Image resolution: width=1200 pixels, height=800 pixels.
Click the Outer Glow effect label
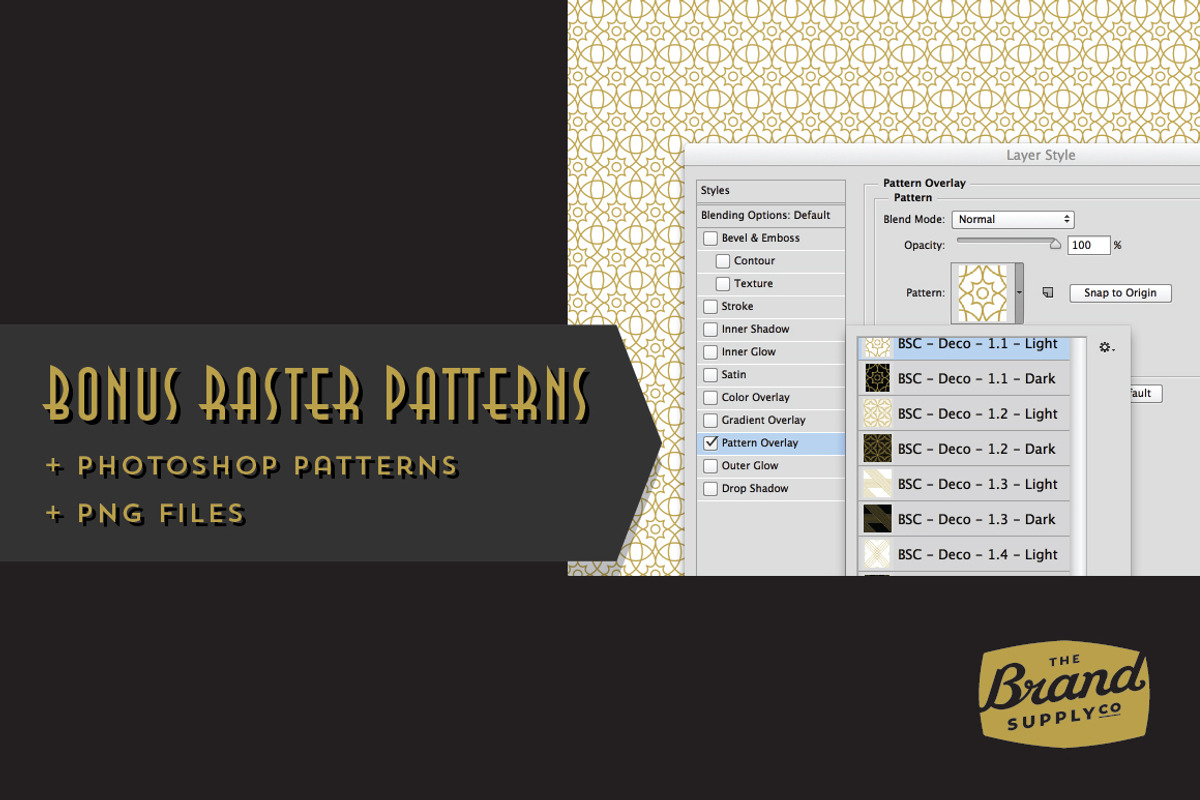[750, 466]
